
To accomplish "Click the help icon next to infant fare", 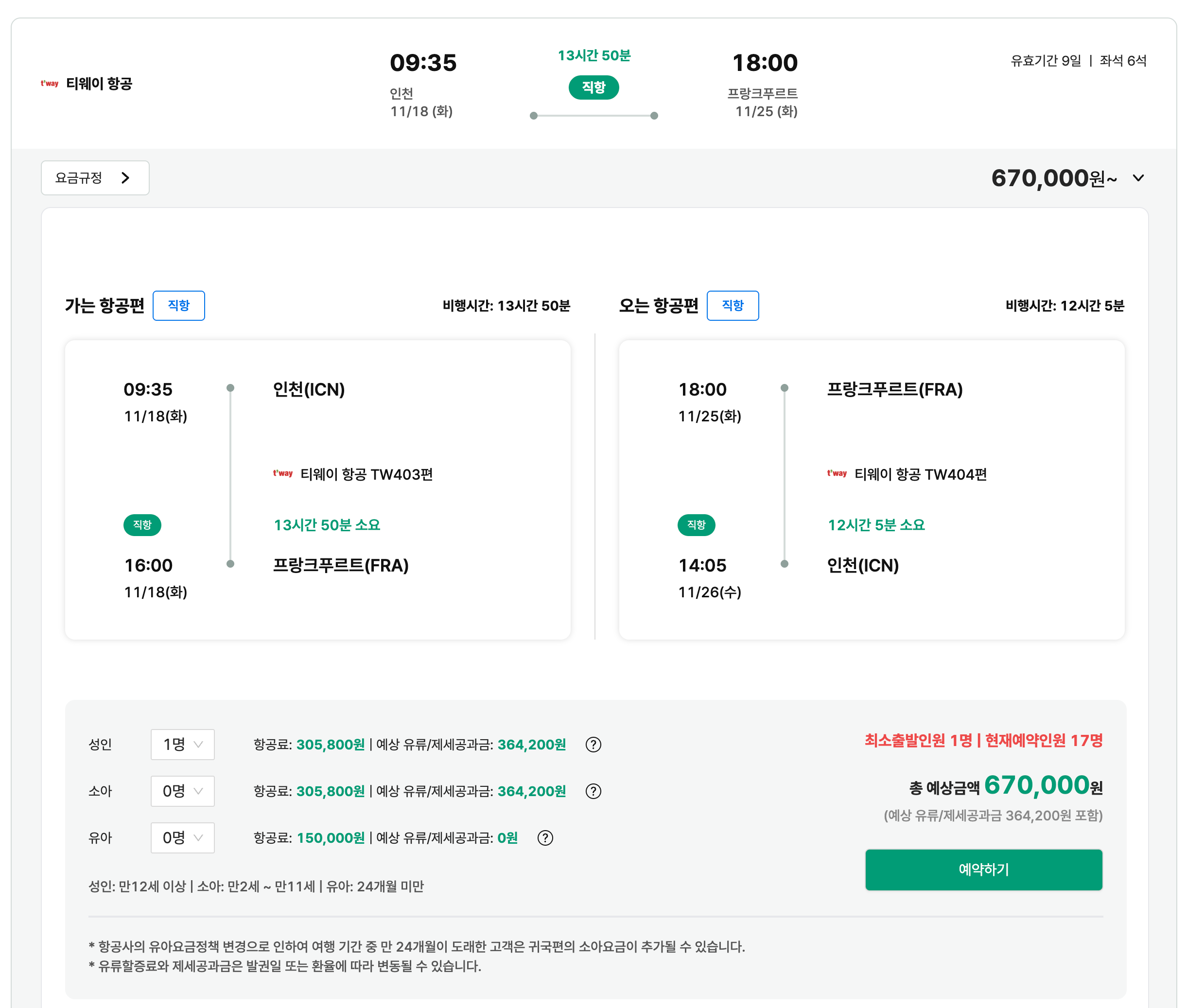I will (x=545, y=838).
